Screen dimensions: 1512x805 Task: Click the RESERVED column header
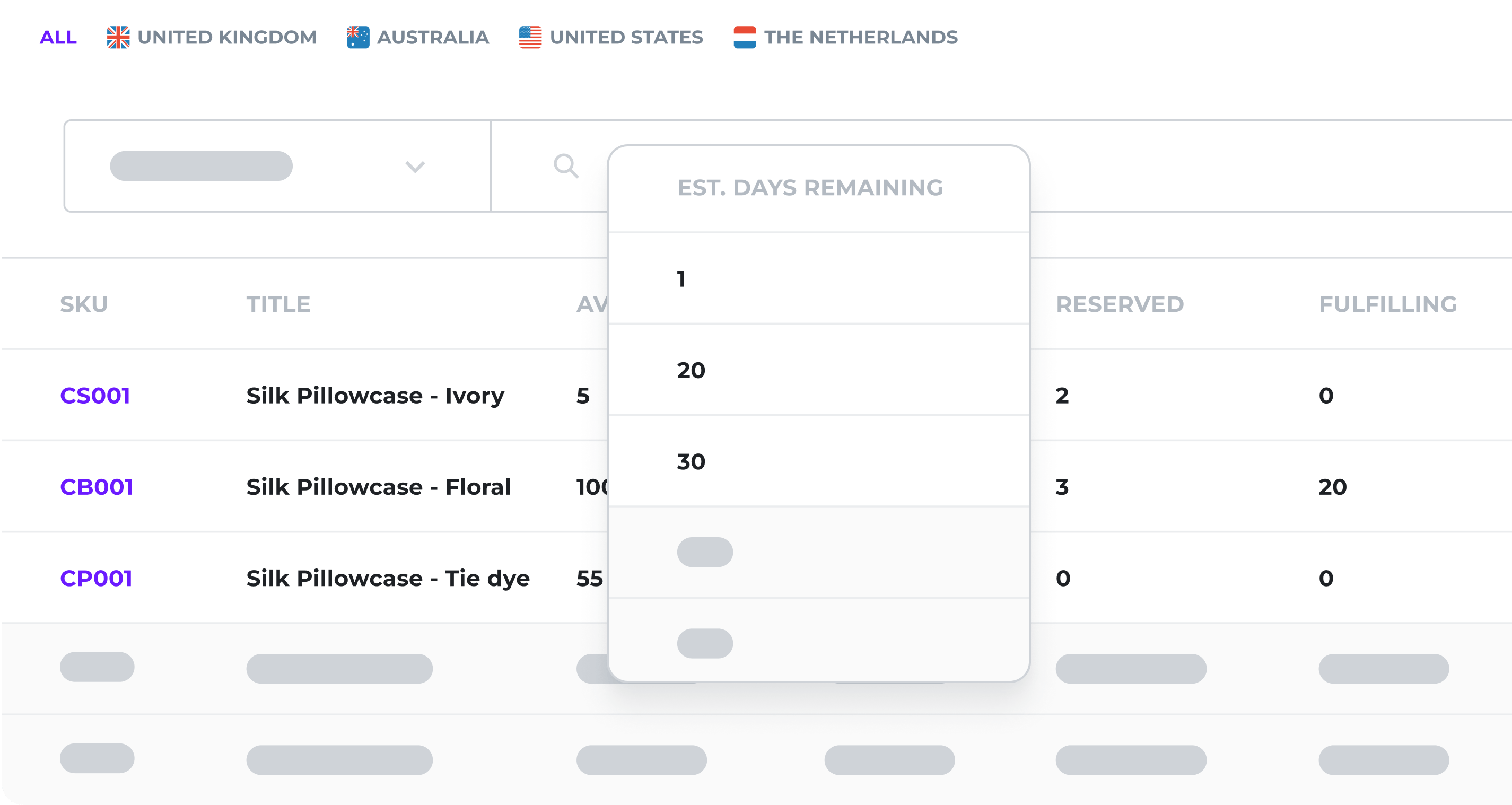tap(1120, 304)
